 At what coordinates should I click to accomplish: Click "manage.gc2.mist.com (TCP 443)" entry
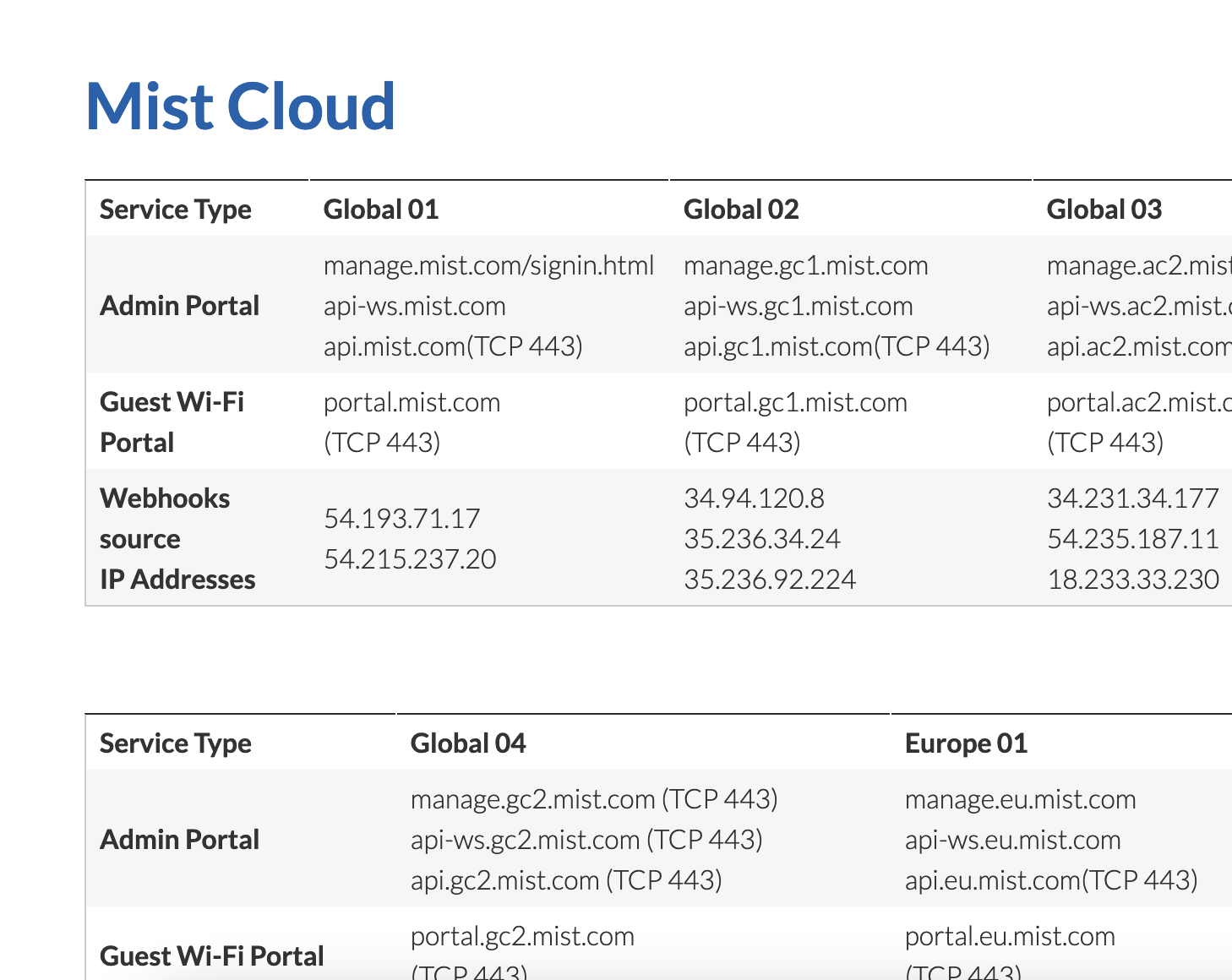[x=594, y=800]
